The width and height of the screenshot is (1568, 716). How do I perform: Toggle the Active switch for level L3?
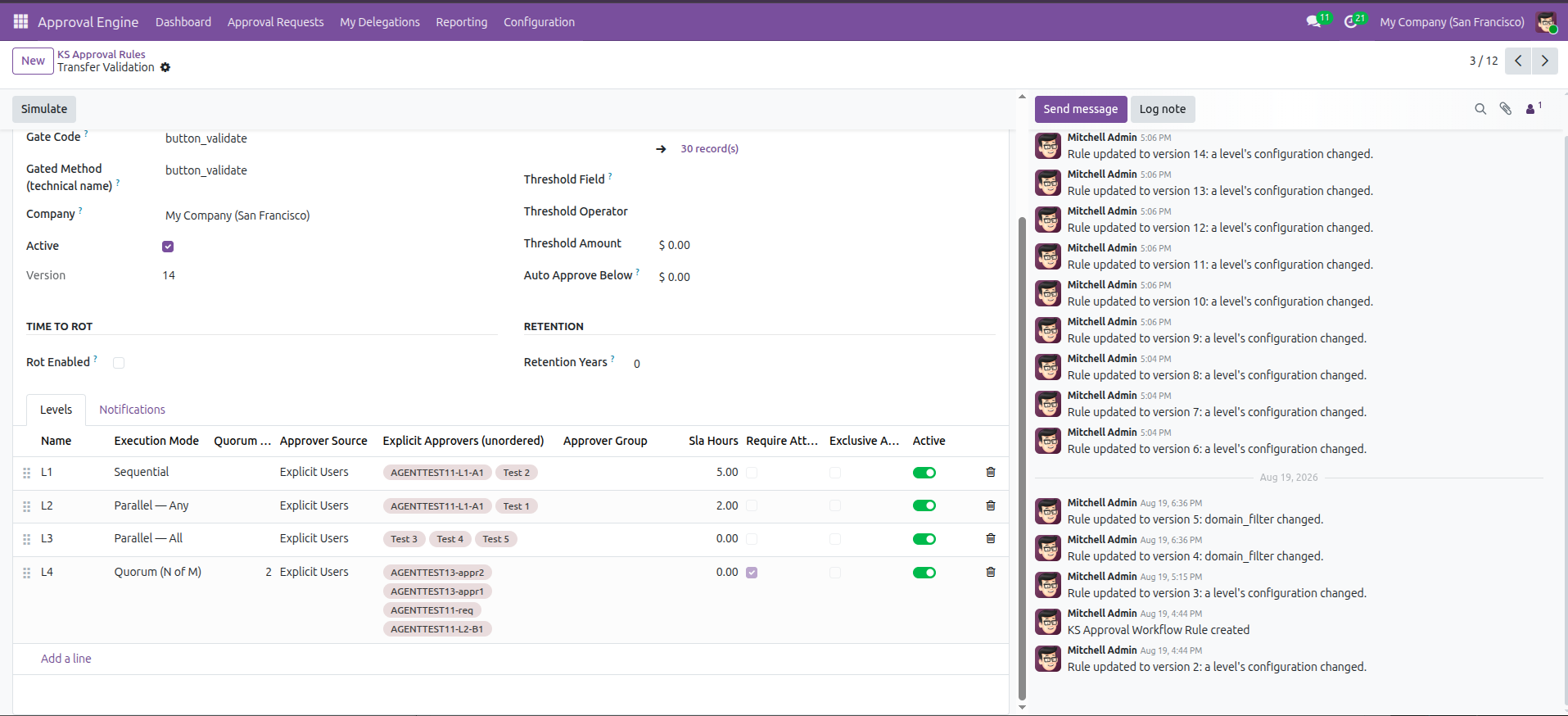tap(924, 539)
